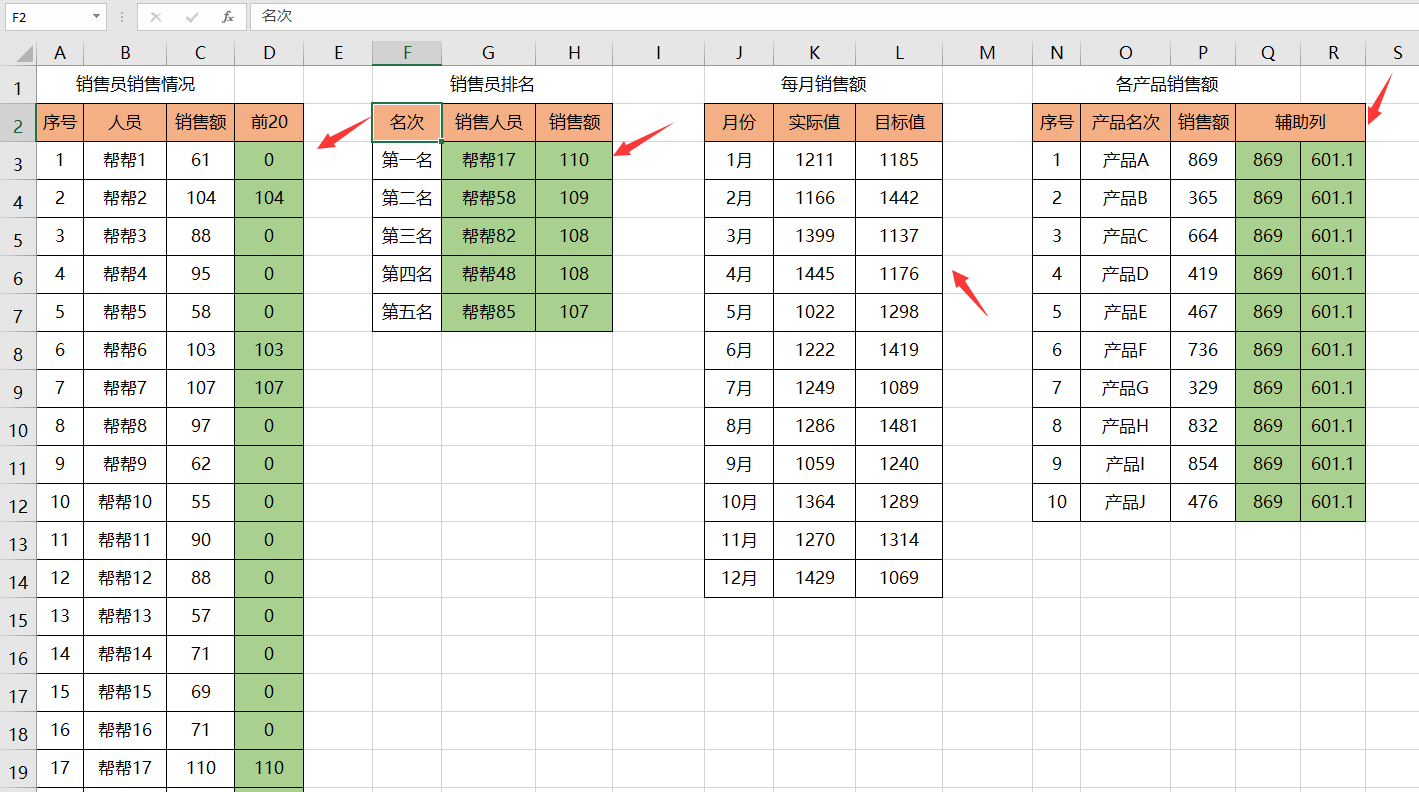Viewport: 1419px width, 792px height.
Task: Select the green cell 帮帮85
Action: click(x=489, y=312)
